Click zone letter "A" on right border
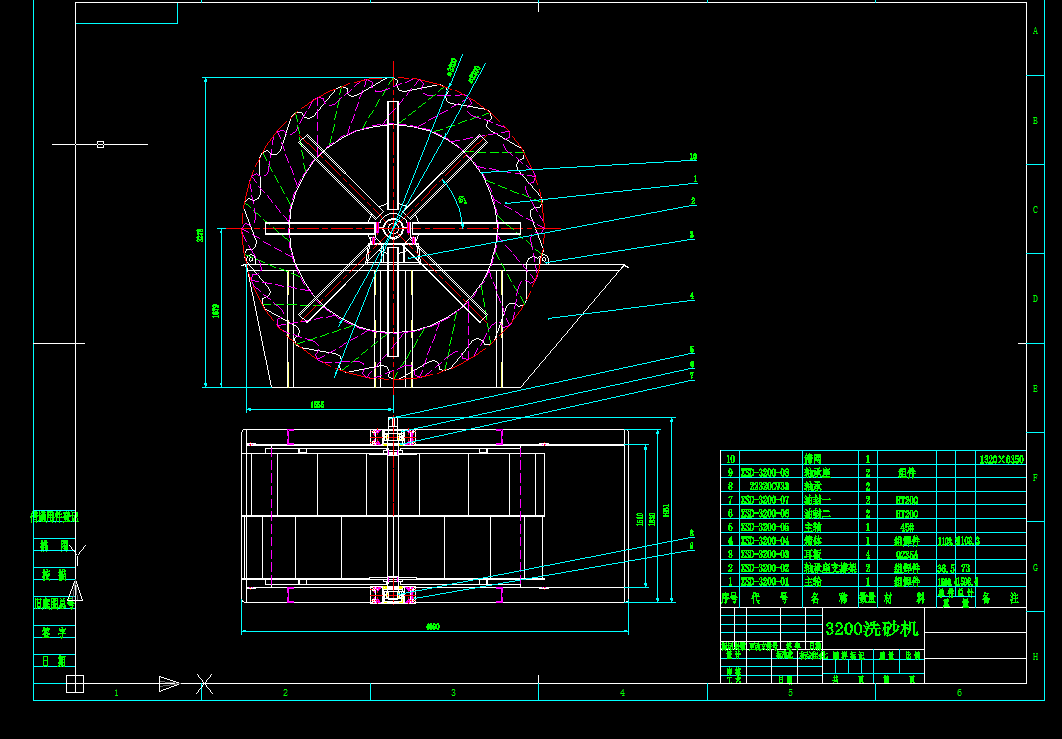 1035,31
